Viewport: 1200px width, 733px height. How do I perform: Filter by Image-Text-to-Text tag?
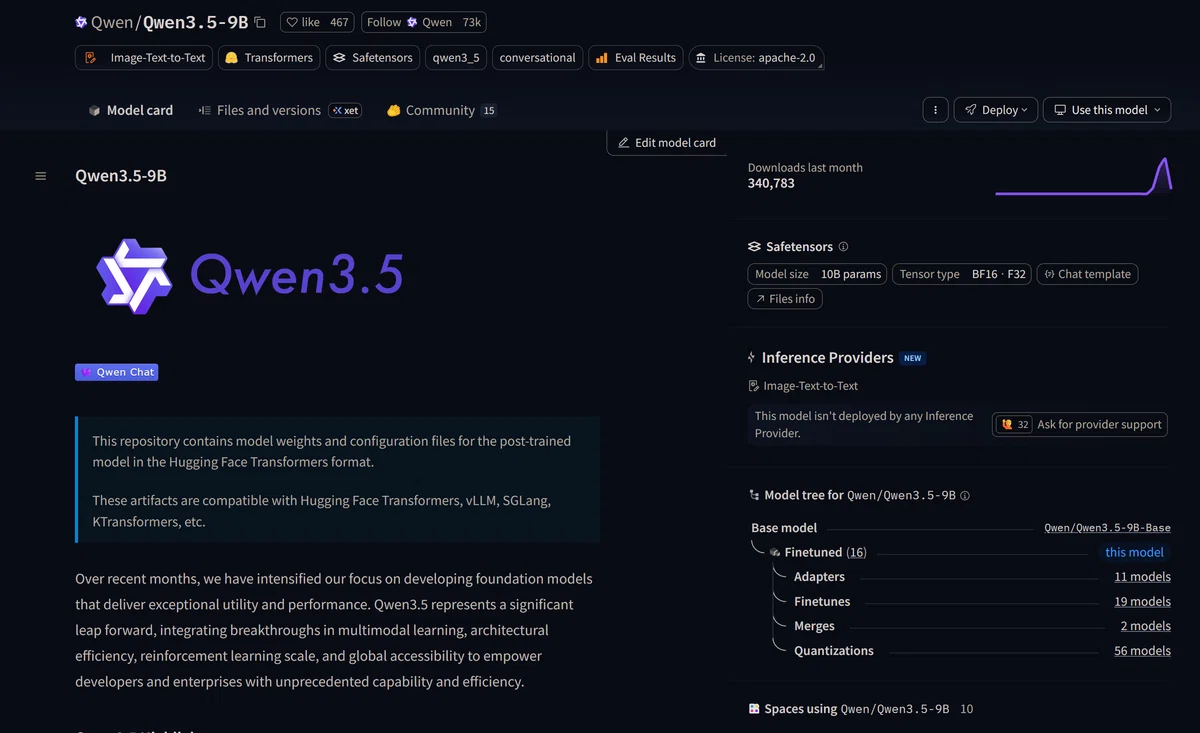pos(145,58)
